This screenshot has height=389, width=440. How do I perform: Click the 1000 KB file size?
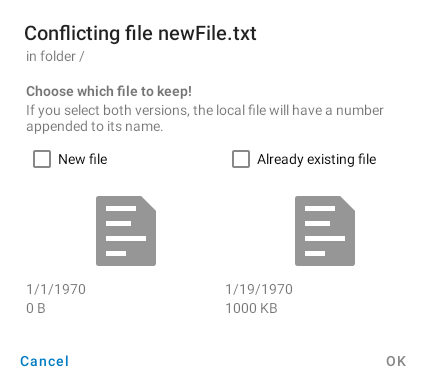coord(251,308)
